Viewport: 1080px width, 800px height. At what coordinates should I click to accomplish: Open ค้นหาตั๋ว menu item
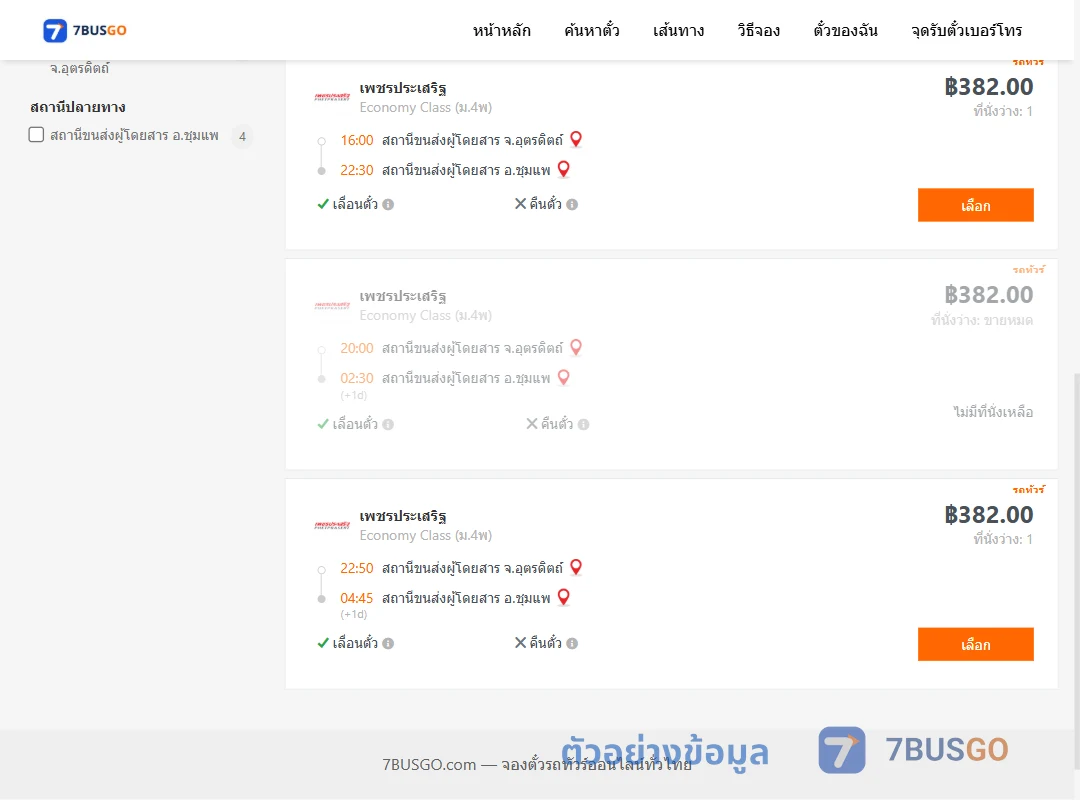click(x=592, y=30)
